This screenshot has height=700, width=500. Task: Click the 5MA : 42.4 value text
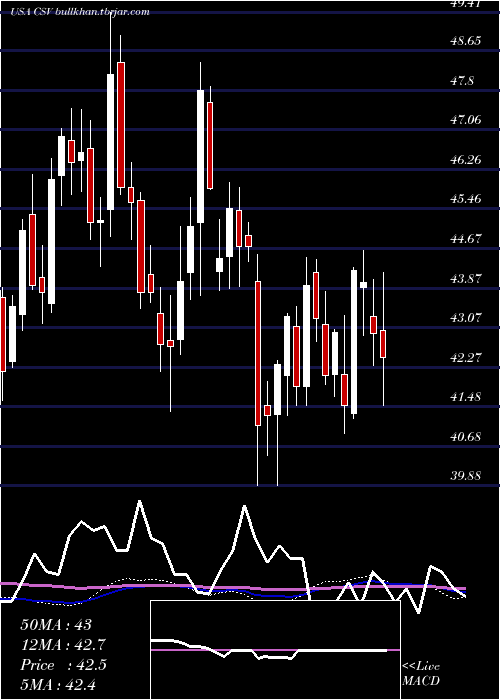pyautogui.click(x=58, y=684)
